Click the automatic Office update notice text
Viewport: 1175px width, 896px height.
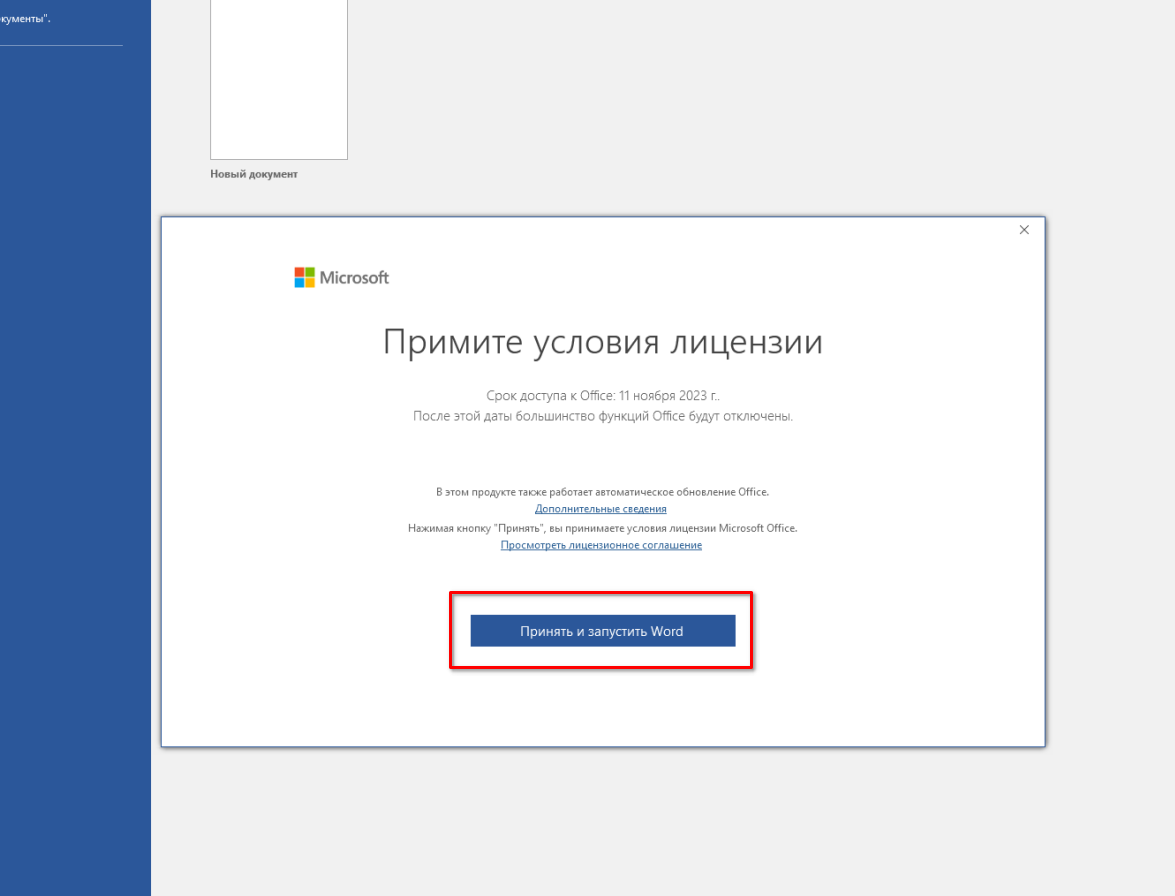click(x=602, y=492)
